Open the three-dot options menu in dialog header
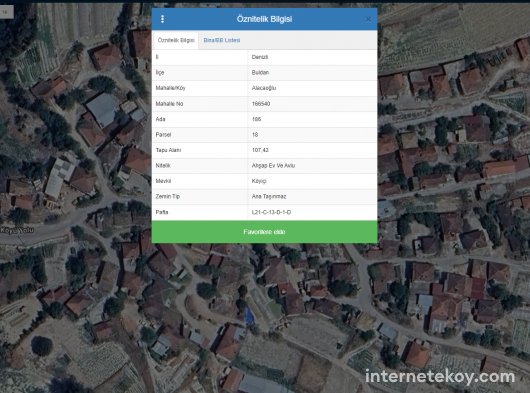The height and width of the screenshot is (393, 530). 163,19
